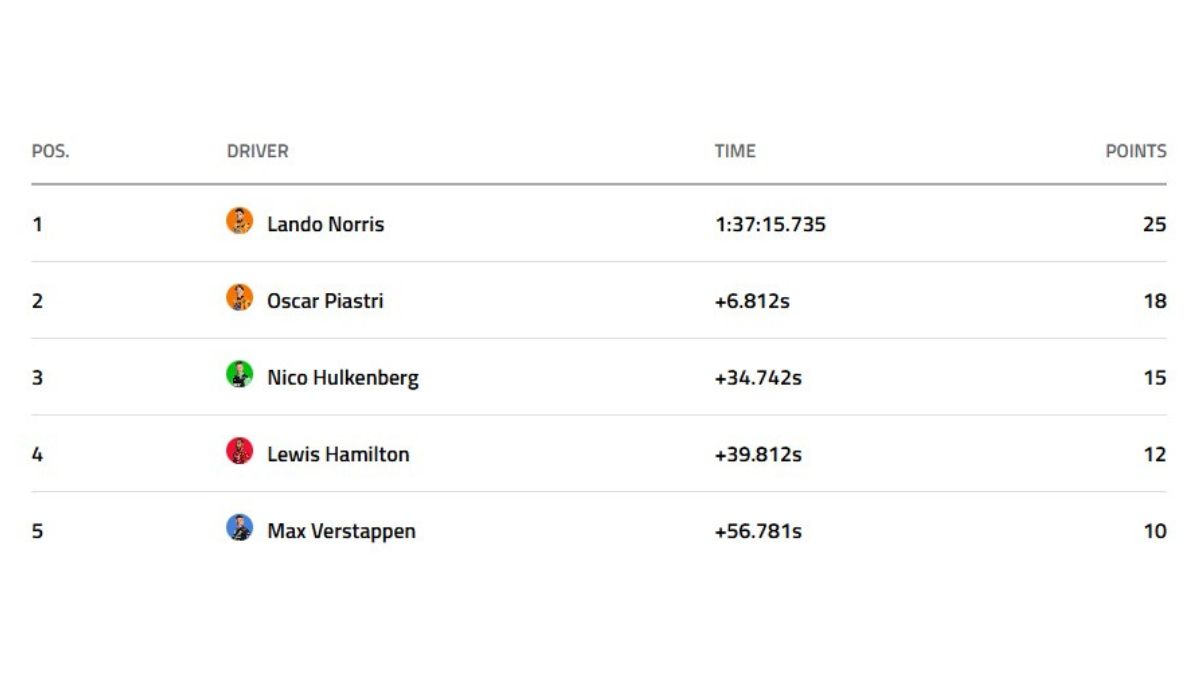Viewport: 1200px width, 675px height.
Task: Select the winning time 1:37:15.735
Action: 770,224
